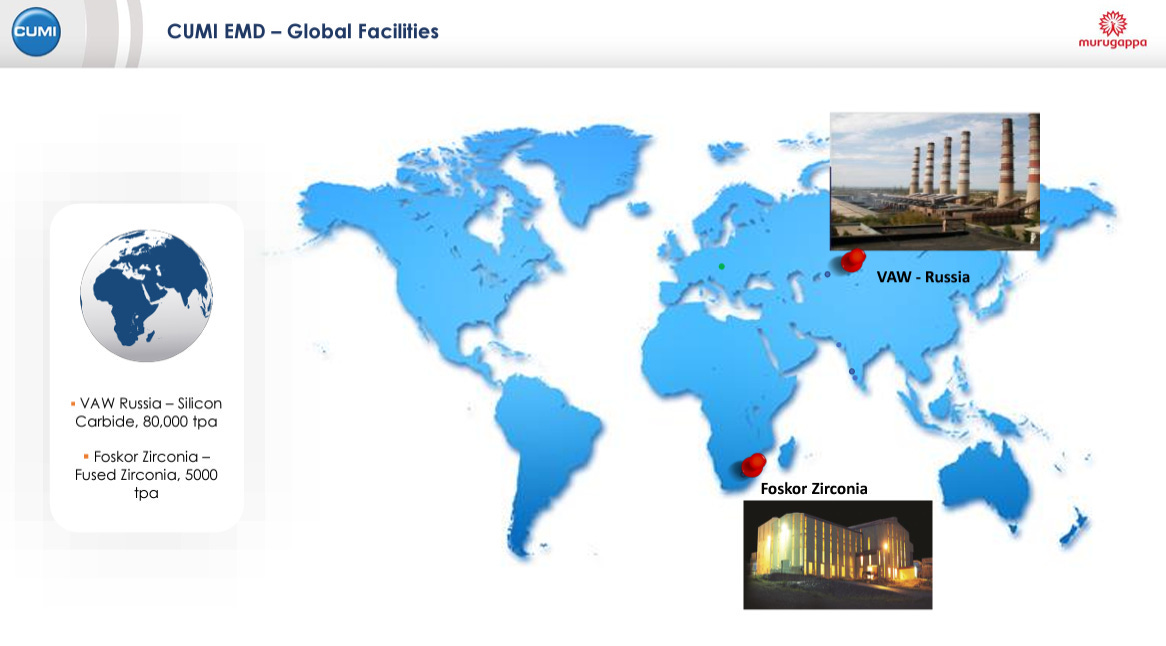Select the 'CUMI EMD – Global Facilities' title
Viewport: 1166px width, 646px height.
303,31
